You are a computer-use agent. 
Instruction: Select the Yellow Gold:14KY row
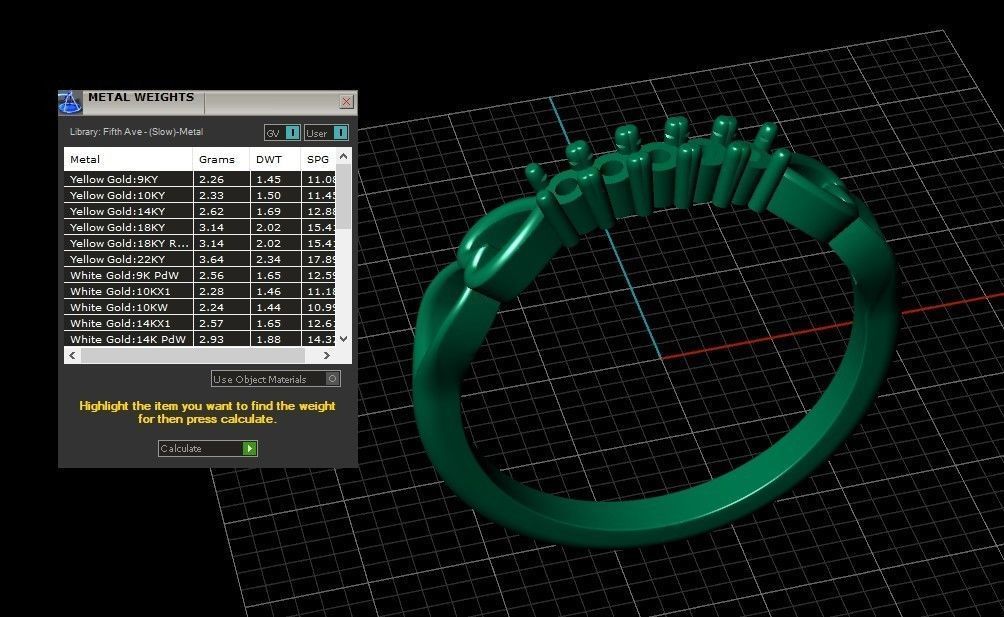(x=200, y=211)
